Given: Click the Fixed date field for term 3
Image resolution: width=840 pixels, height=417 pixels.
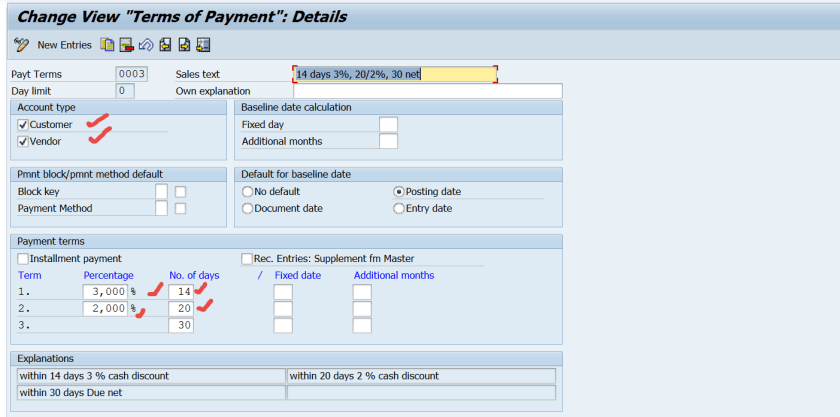Looking at the screenshot, I should coord(283,325).
